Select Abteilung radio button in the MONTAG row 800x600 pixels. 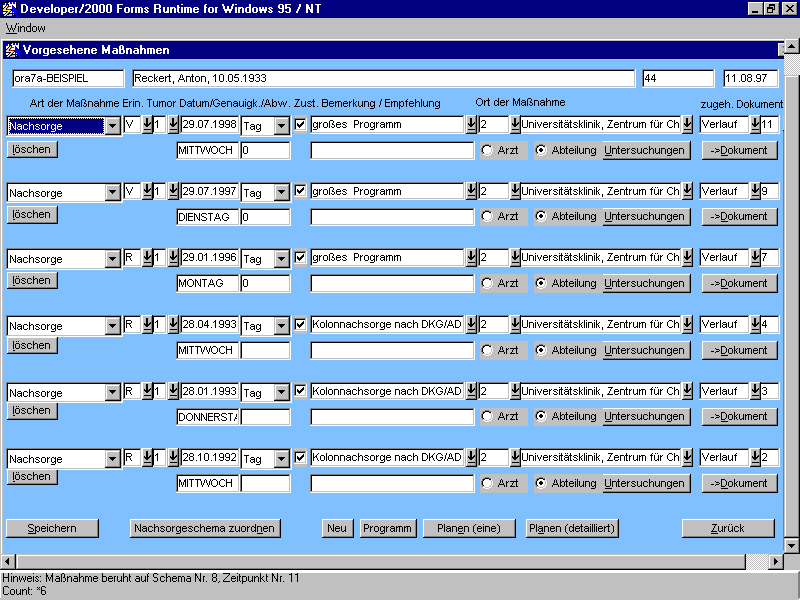click(541, 284)
